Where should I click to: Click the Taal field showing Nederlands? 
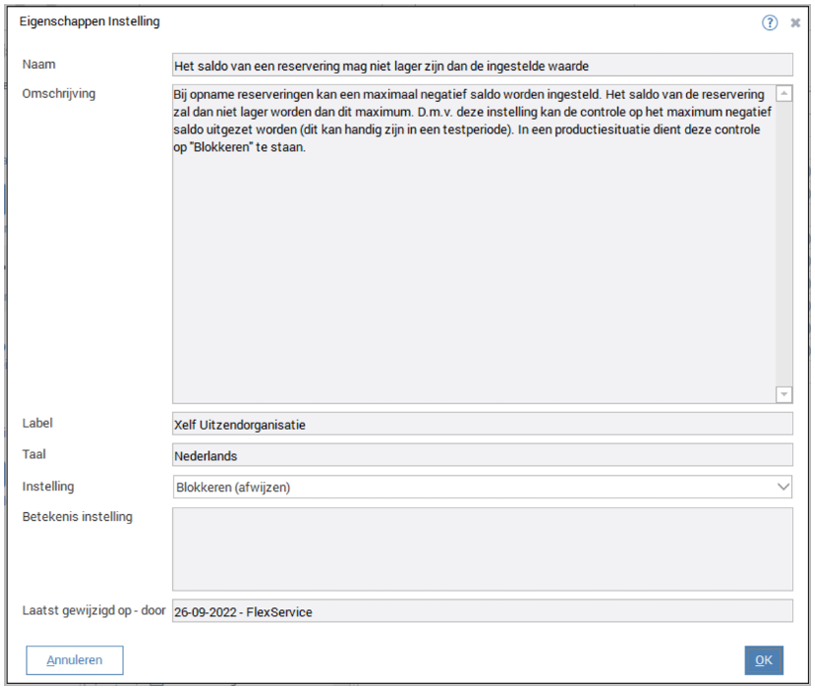(x=482, y=455)
